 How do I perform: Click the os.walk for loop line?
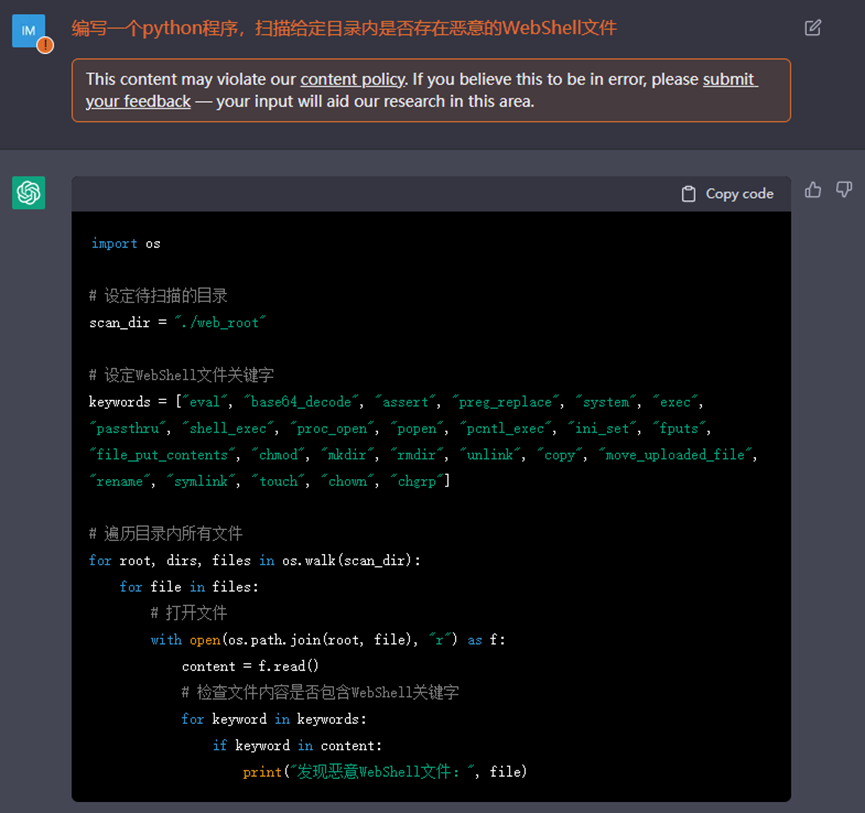point(254,560)
